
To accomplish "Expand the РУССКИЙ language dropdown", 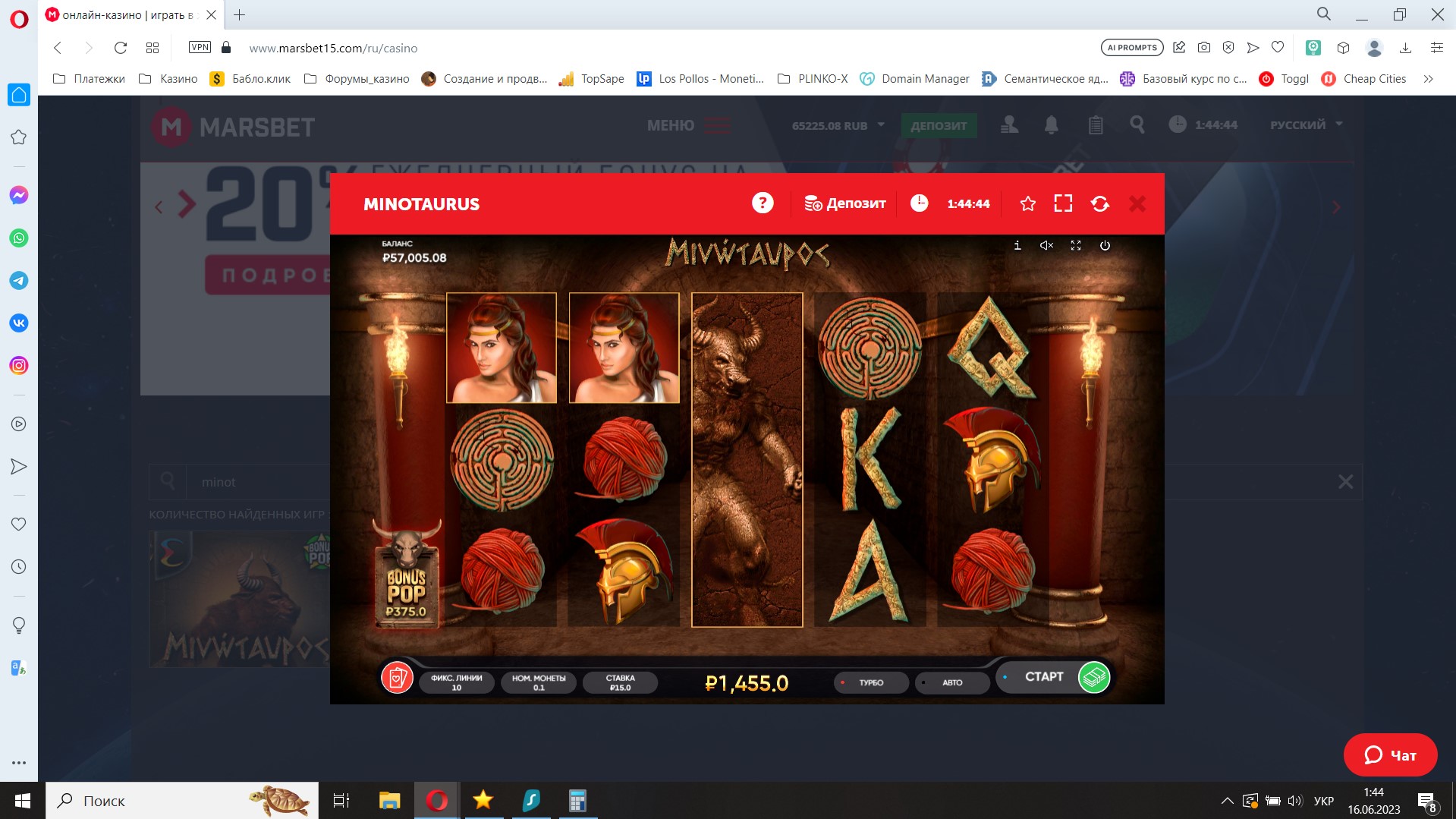I will 1307,124.
